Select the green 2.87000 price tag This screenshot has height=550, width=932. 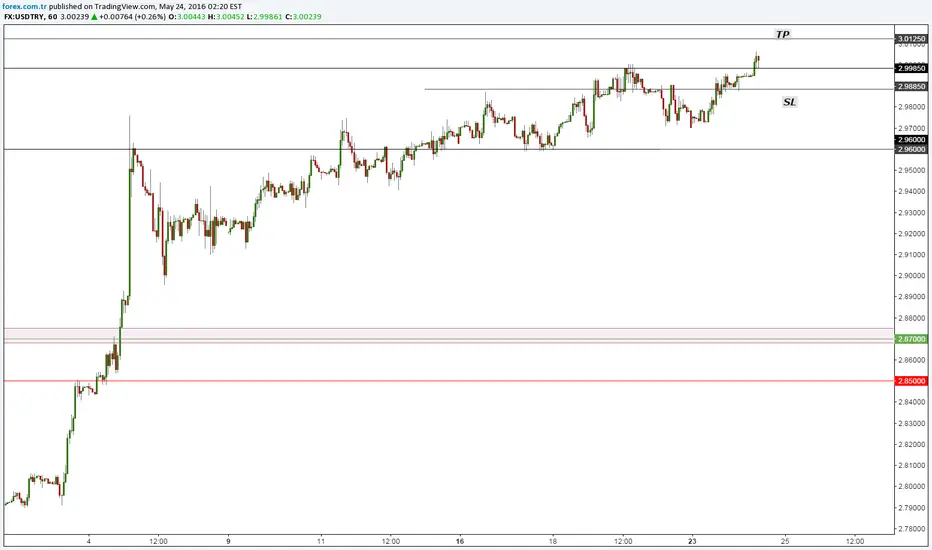[x=911, y=339]
